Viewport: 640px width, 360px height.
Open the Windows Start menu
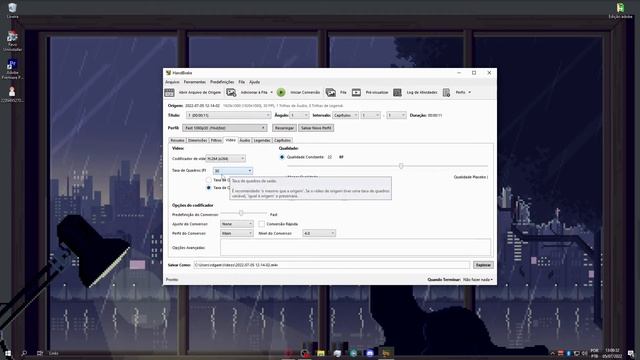[7, 353]
